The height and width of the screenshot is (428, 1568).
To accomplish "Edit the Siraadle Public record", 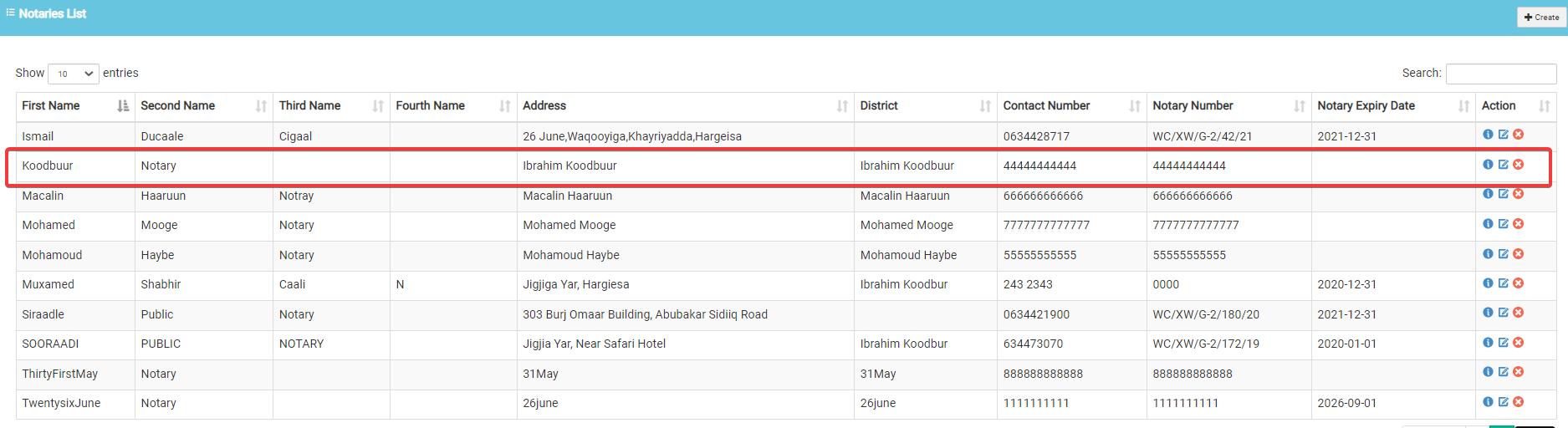I will (1503, 313).
